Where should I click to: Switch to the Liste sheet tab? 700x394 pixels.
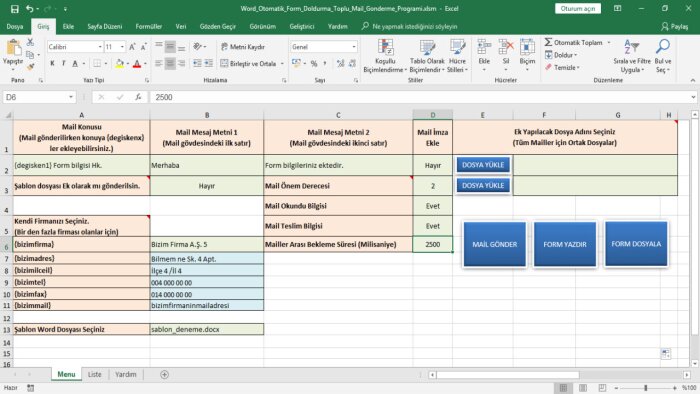click(95, 374)
